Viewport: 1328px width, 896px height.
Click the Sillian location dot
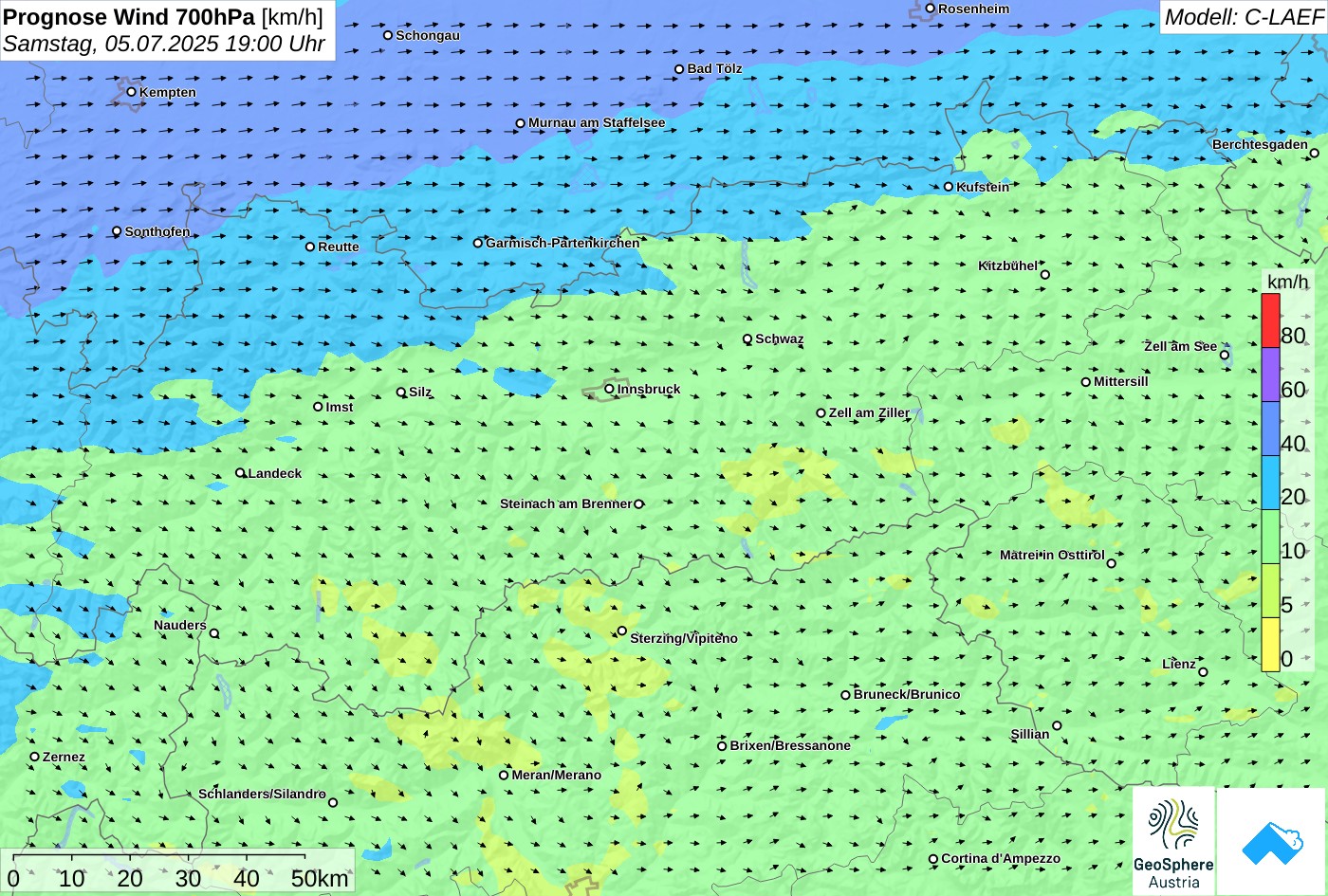tap(1057, 726)
